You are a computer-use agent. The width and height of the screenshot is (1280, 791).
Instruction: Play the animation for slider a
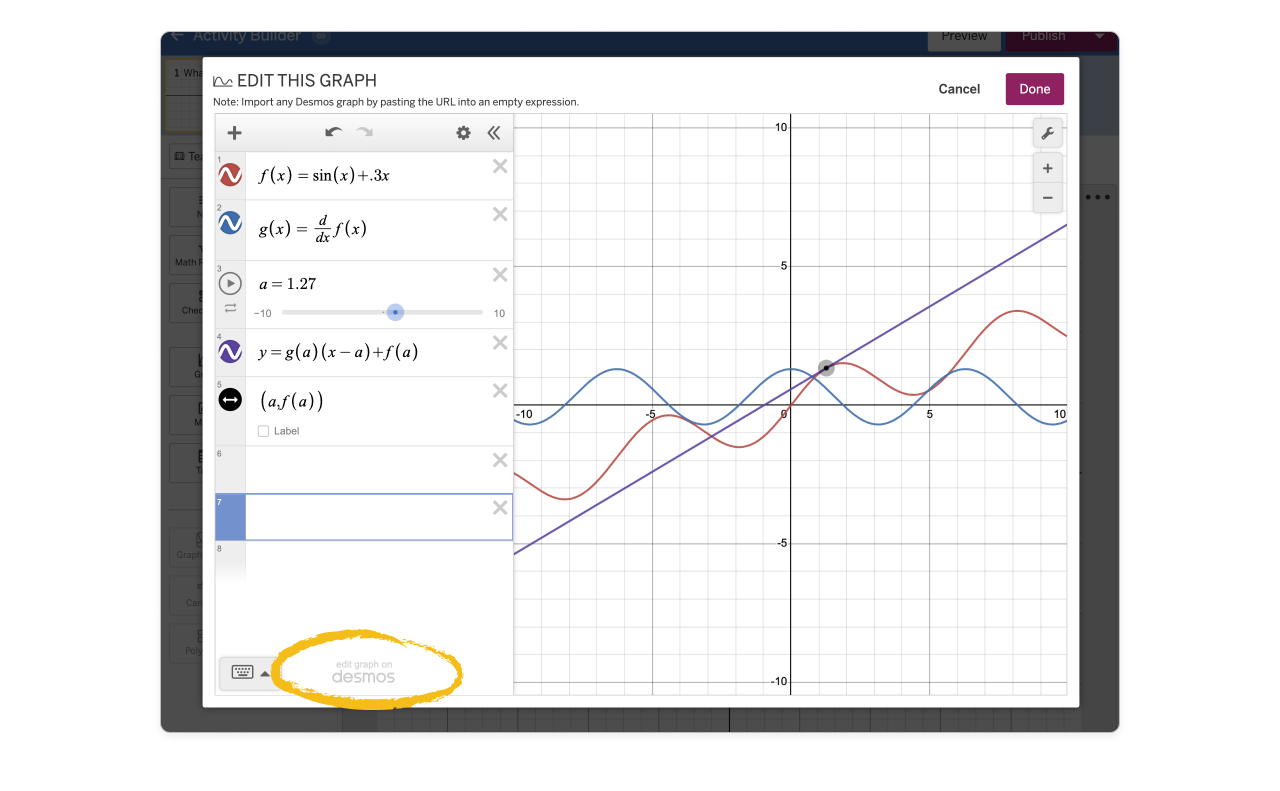(229, 283)
